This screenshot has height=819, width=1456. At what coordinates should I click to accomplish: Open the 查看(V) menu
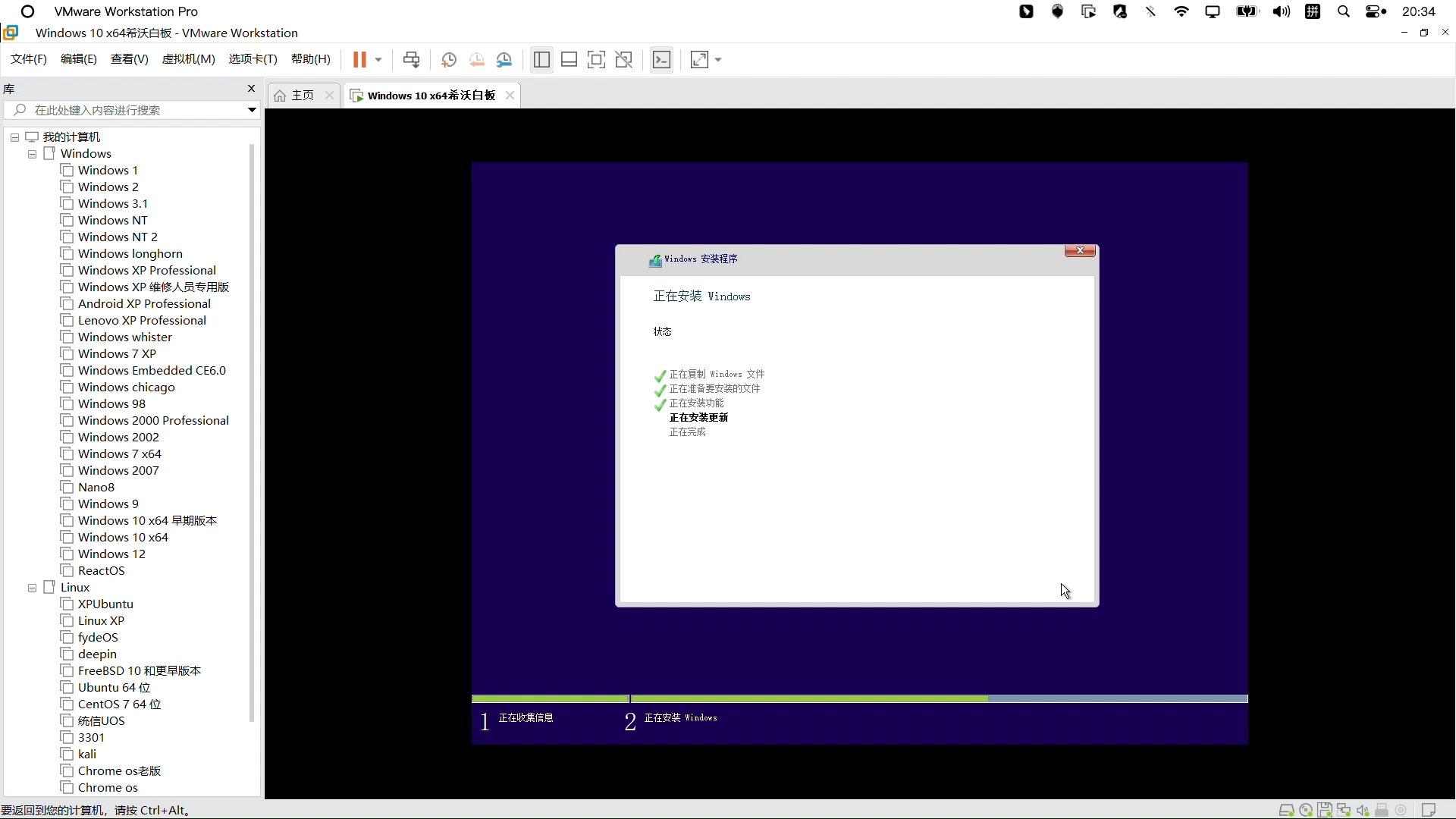click(x=130, y=59)
